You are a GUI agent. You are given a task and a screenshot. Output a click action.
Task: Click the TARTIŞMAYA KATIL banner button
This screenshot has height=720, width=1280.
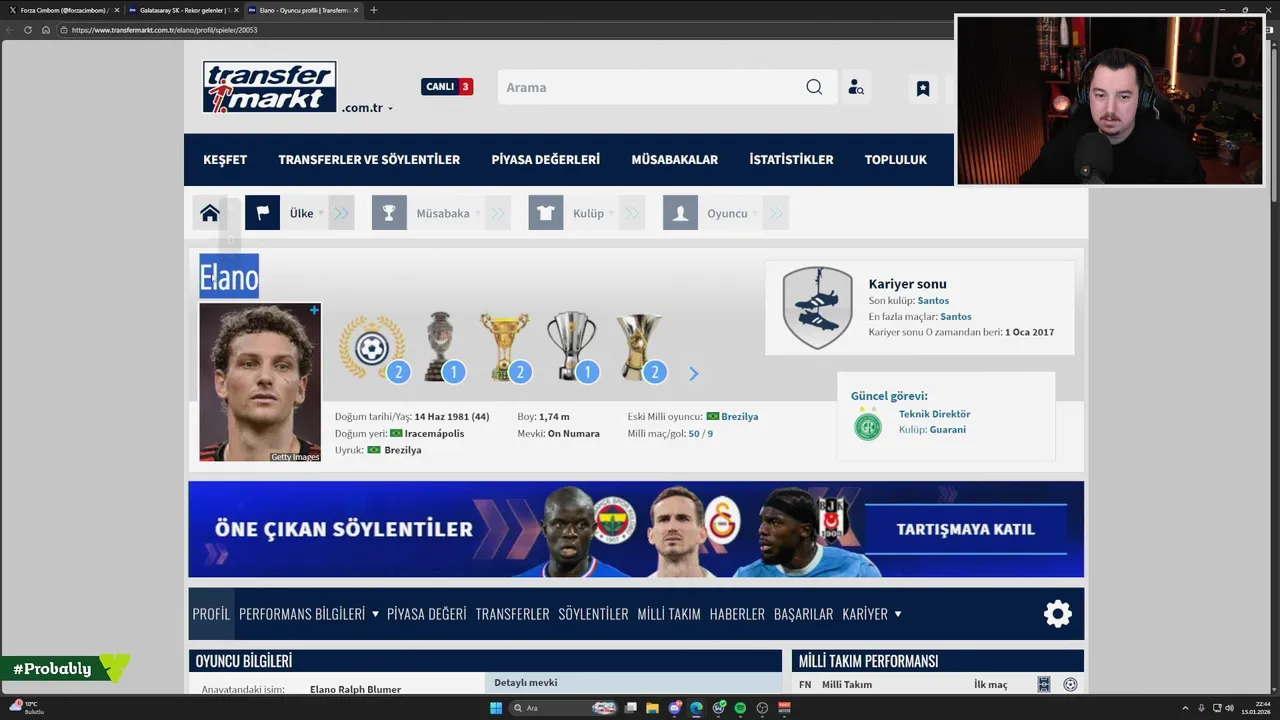pyautogui.click(x=965, y=529)
